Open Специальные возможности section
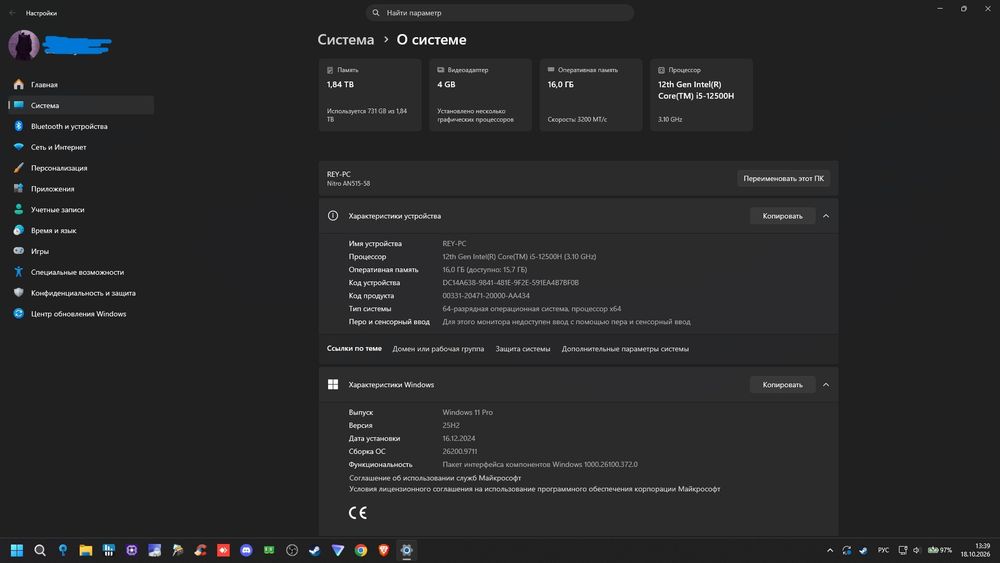 81,272
